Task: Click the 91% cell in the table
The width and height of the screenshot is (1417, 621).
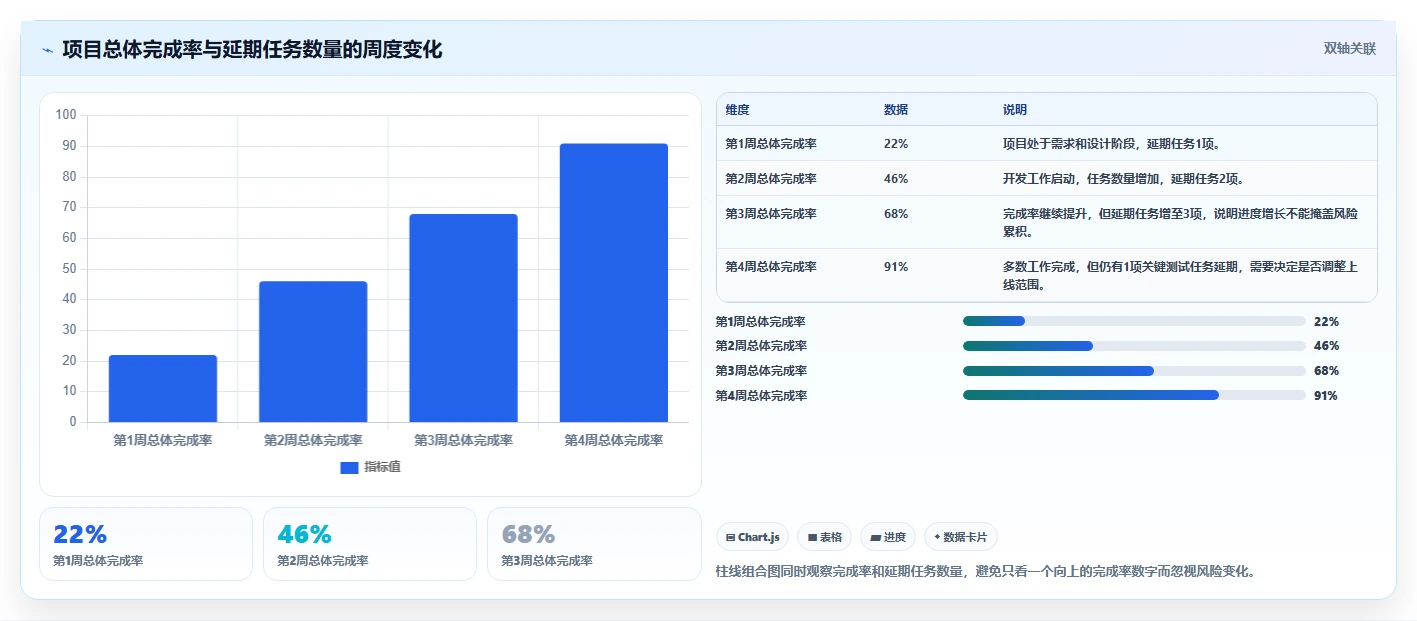Action: pyautogui.click(x=896, y=267)
